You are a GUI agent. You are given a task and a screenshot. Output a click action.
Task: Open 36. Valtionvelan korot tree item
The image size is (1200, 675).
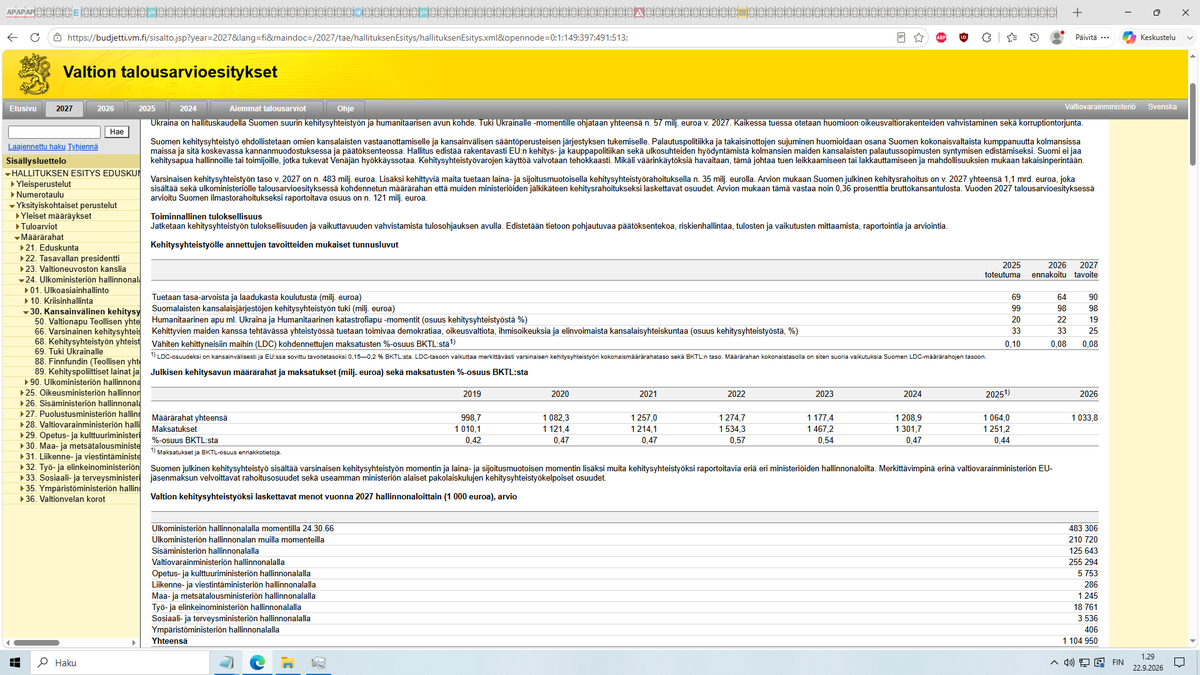[67, 498]
